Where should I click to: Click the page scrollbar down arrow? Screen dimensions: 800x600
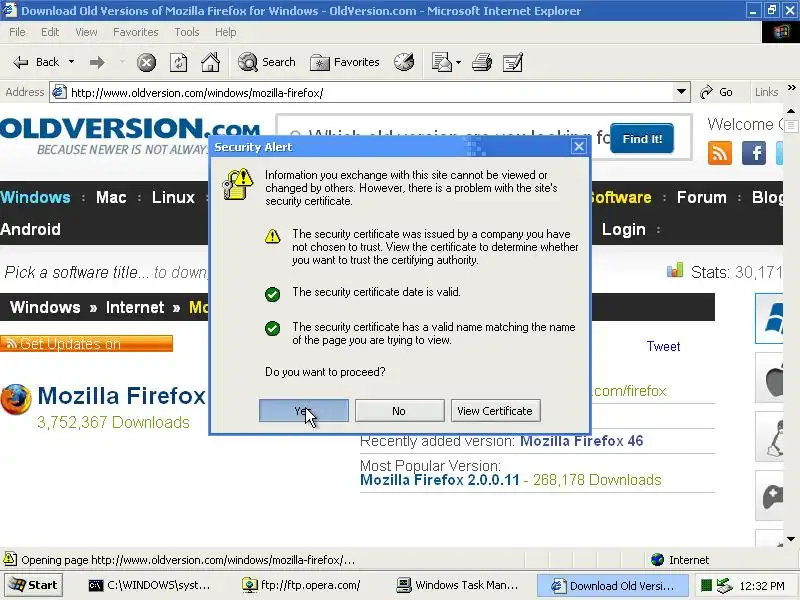click(791, 539)
